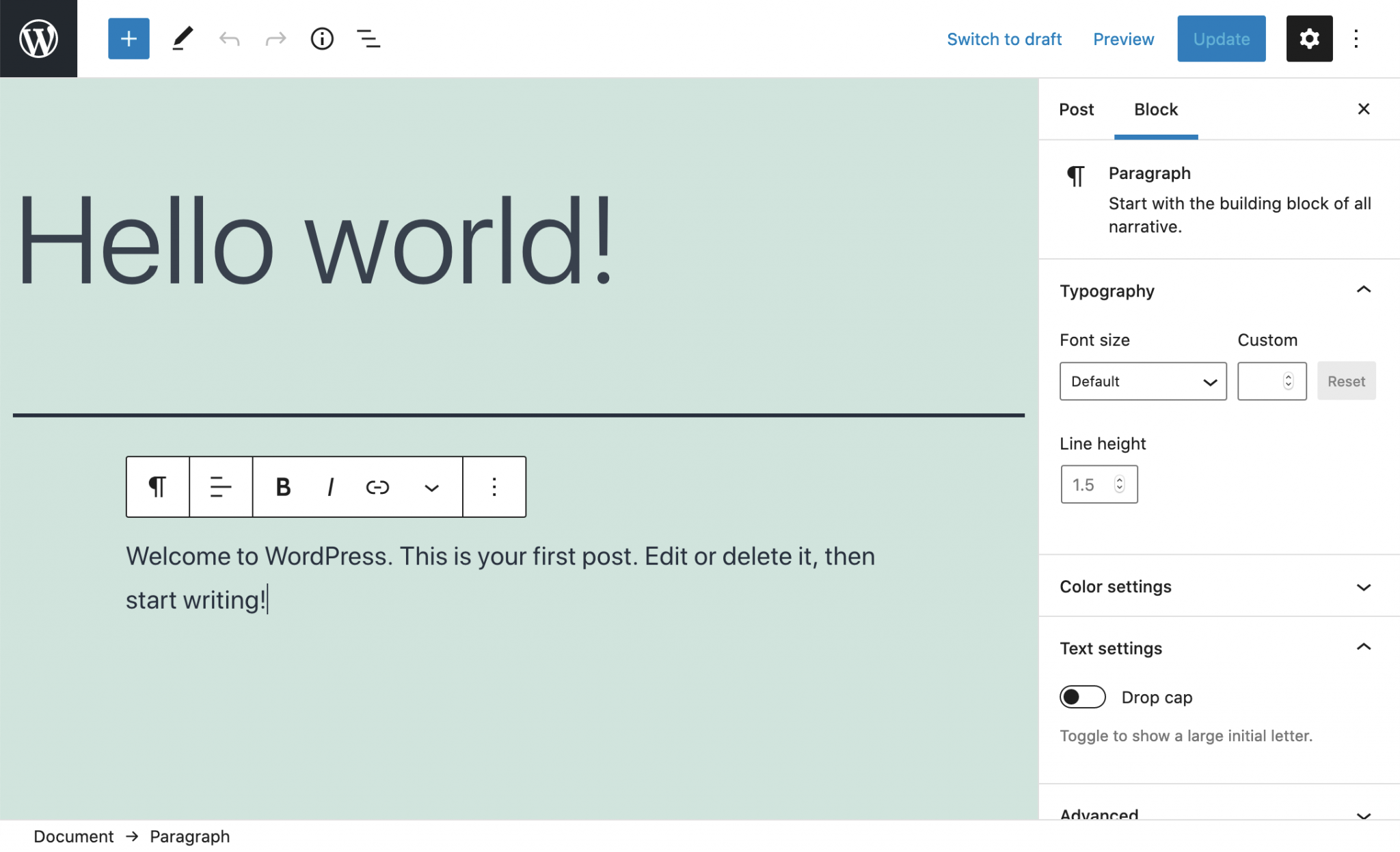Image resolution: width=1400 pixels, height=852 pixels.
Task: Insert a link with the link icon
Action: [x=377, y=487]
